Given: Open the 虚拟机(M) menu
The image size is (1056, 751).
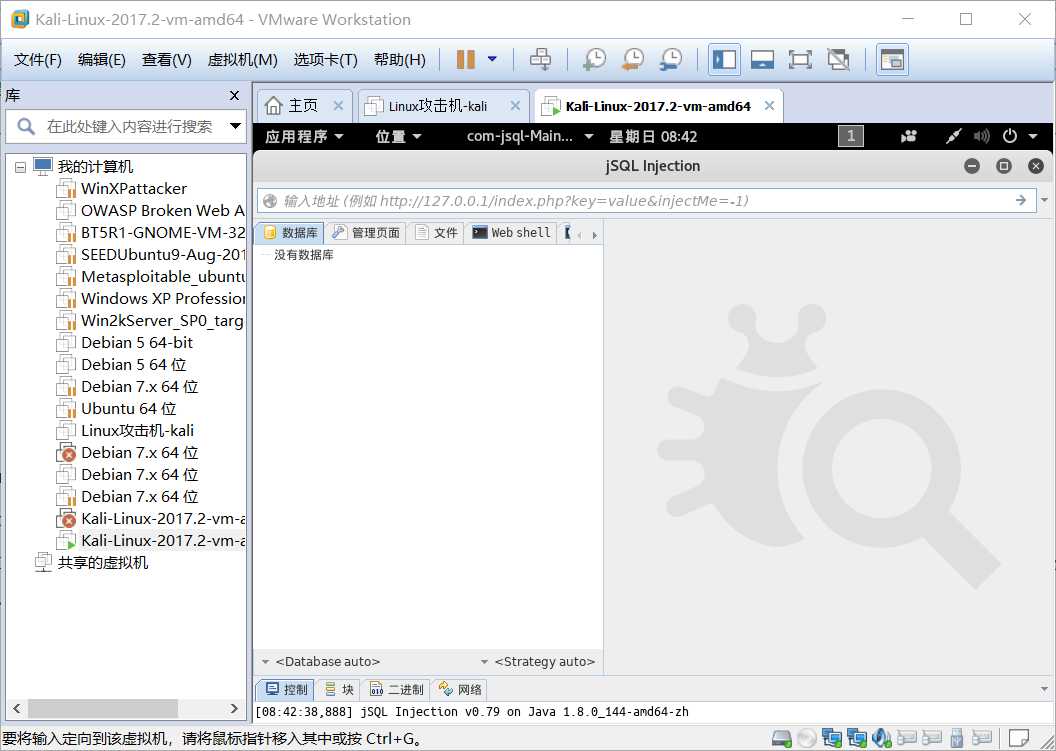Looking at the screenshot, I should pyautogui.click(x=242, y=60).
